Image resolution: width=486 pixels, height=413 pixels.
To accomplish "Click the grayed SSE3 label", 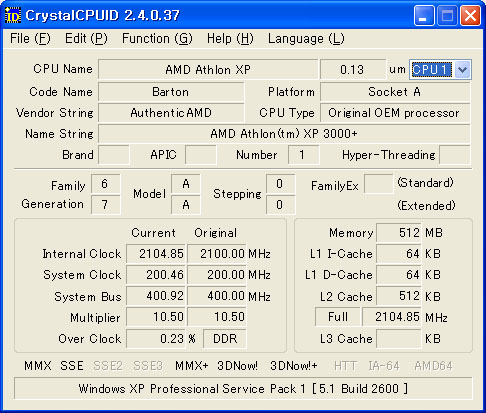I will 148,366.
